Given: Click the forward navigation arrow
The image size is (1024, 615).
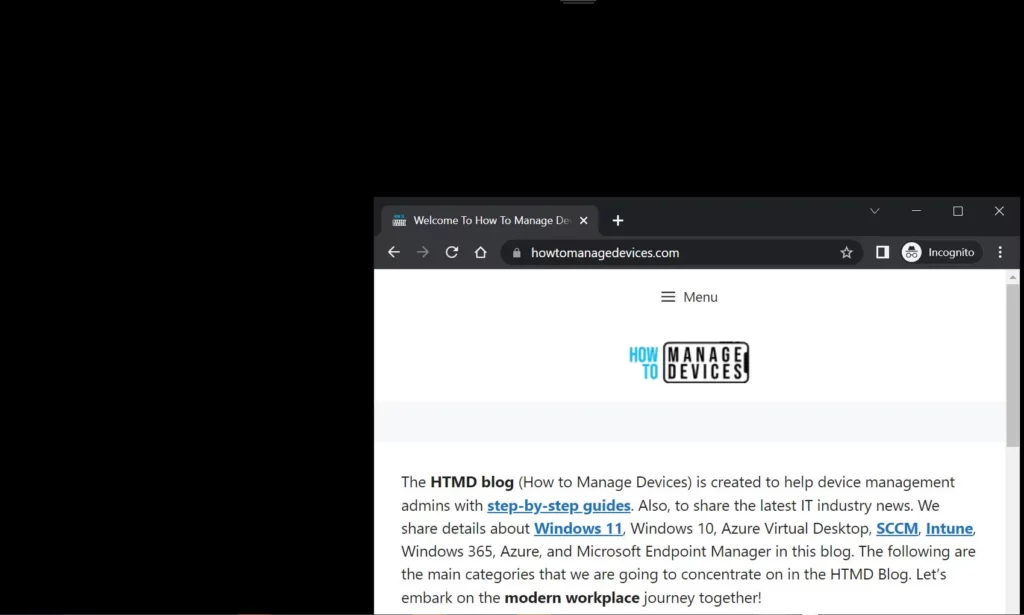Looking at the screenshot, I should coord(423,252).
